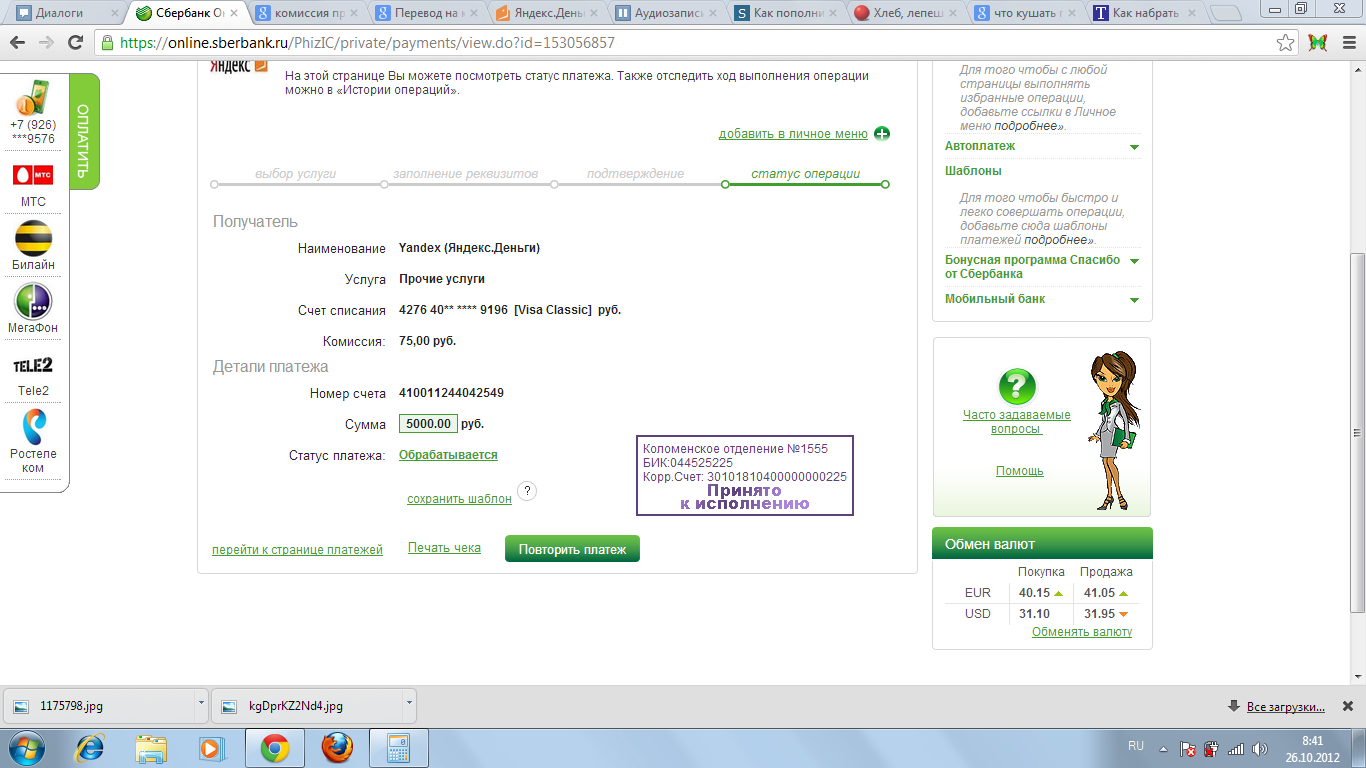This screenshot has width=1366, height=768.
Task: Open the butterfly extension icon
Action: pyautogui.click(x=1318, y=43)
